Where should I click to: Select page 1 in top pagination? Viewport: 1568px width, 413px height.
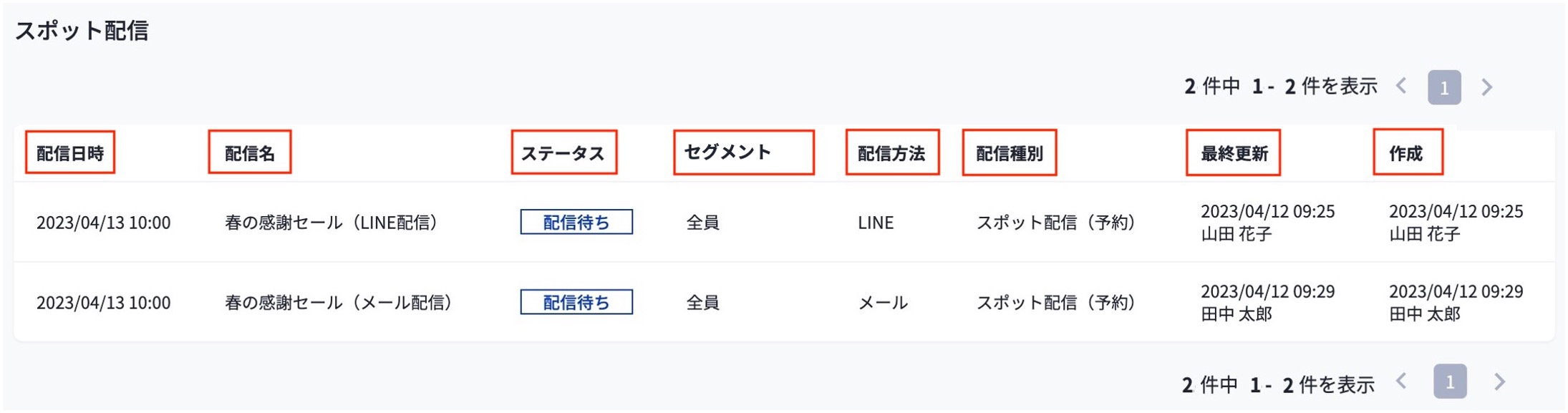click(x=1444, y=87)
